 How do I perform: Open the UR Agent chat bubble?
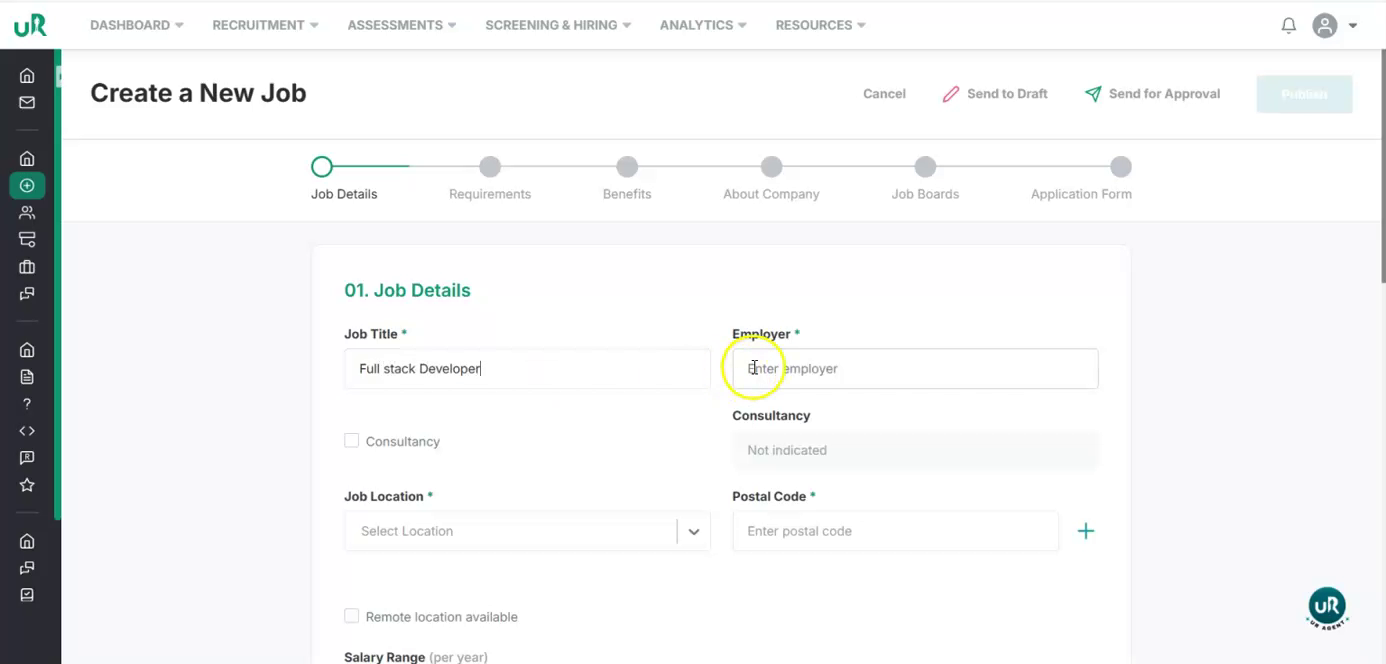[1327, 607]
